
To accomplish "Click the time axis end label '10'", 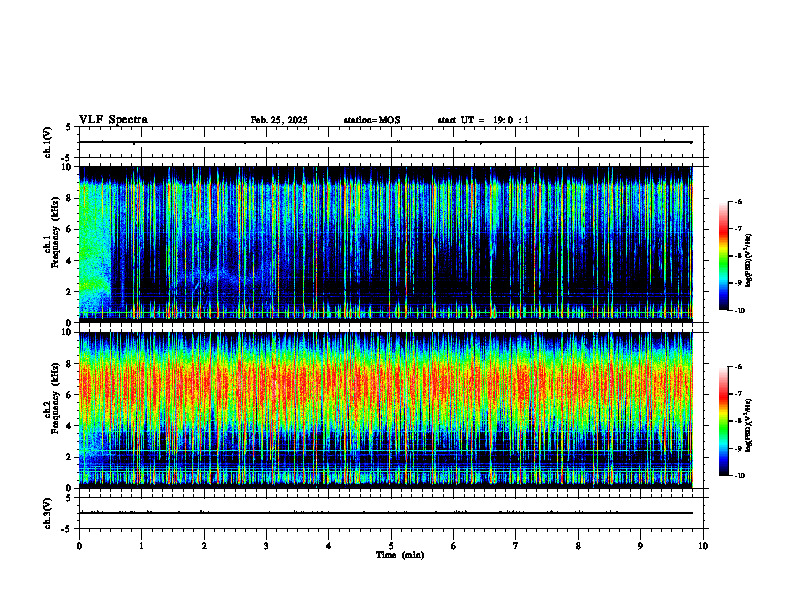I will point(703,546).
